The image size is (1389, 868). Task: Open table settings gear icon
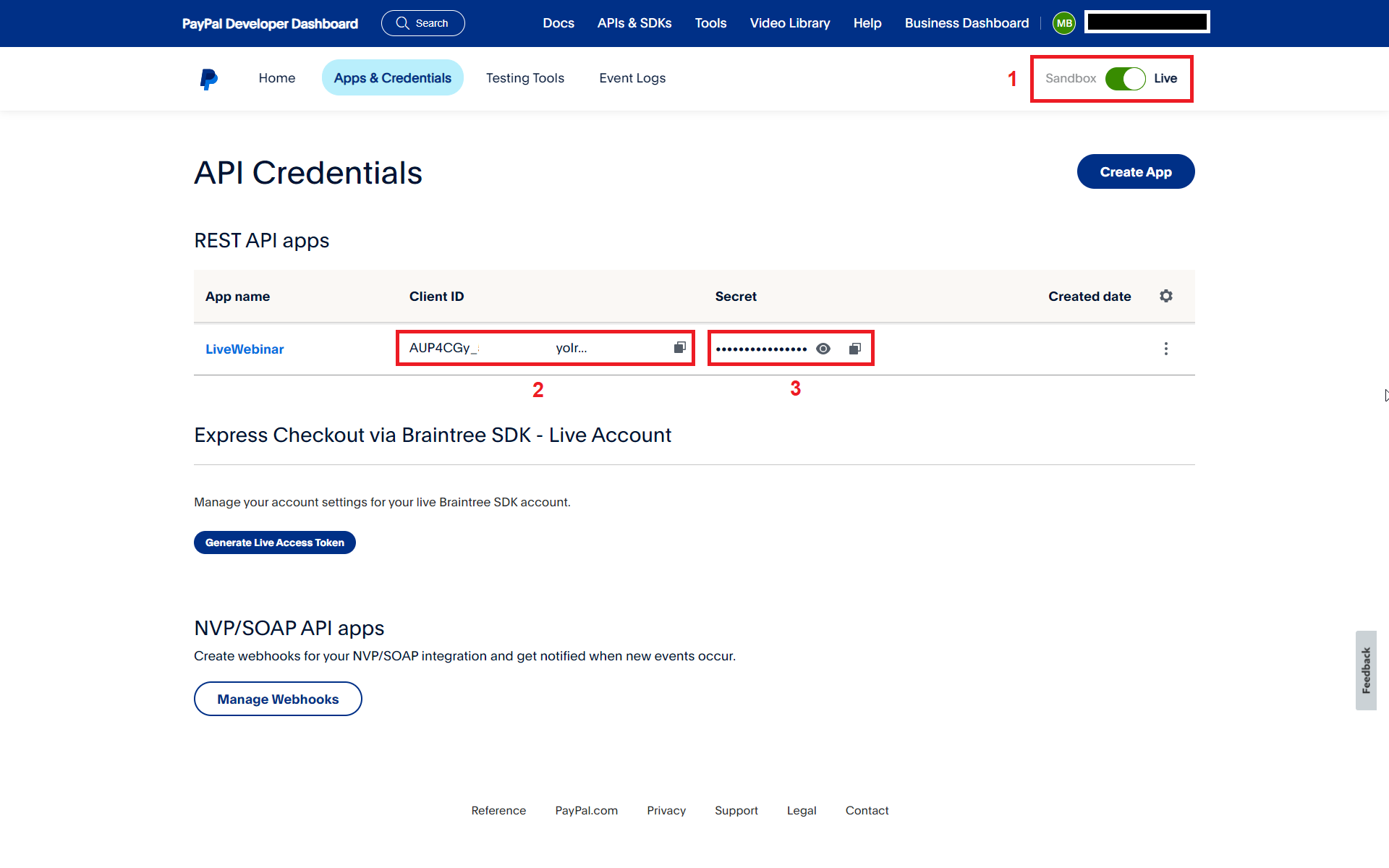pyautogui.click(x=1165, y=296)
